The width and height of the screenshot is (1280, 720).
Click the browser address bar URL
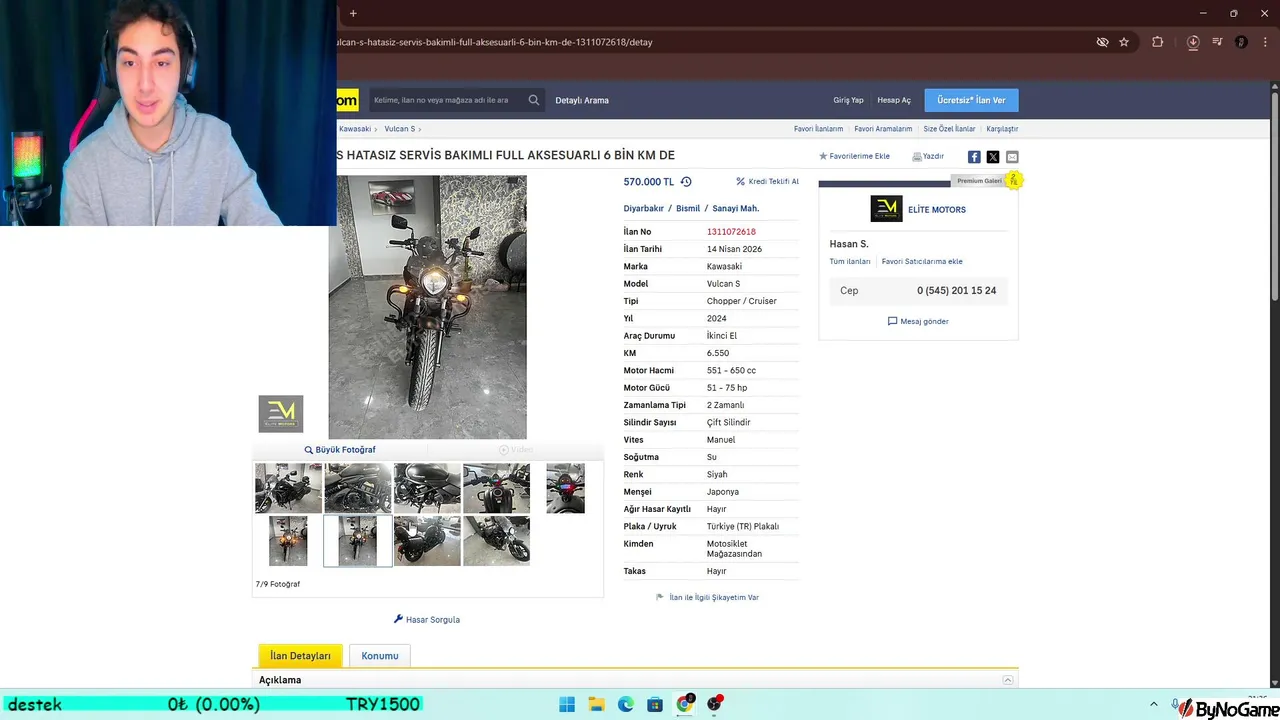click(495, 42)
